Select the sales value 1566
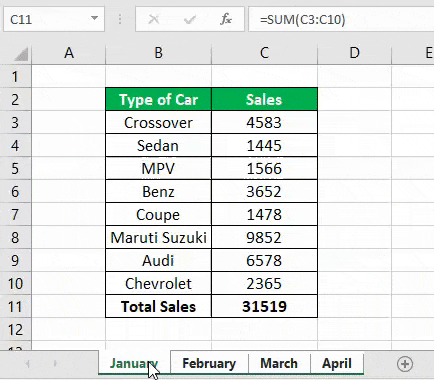 [x=264, y=168]
